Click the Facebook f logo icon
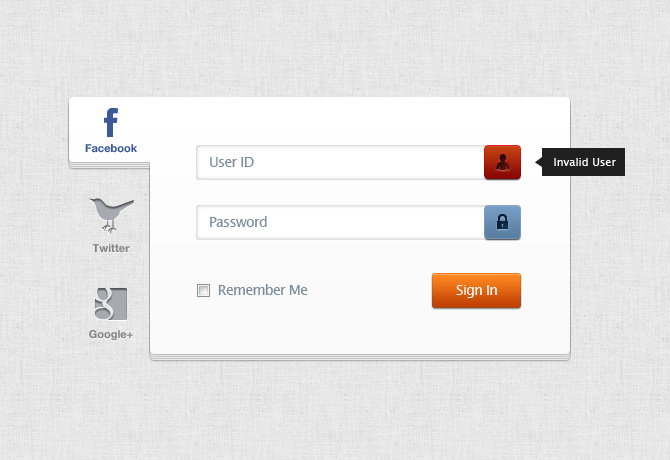The image size is (670, 460). click(111, 123)
